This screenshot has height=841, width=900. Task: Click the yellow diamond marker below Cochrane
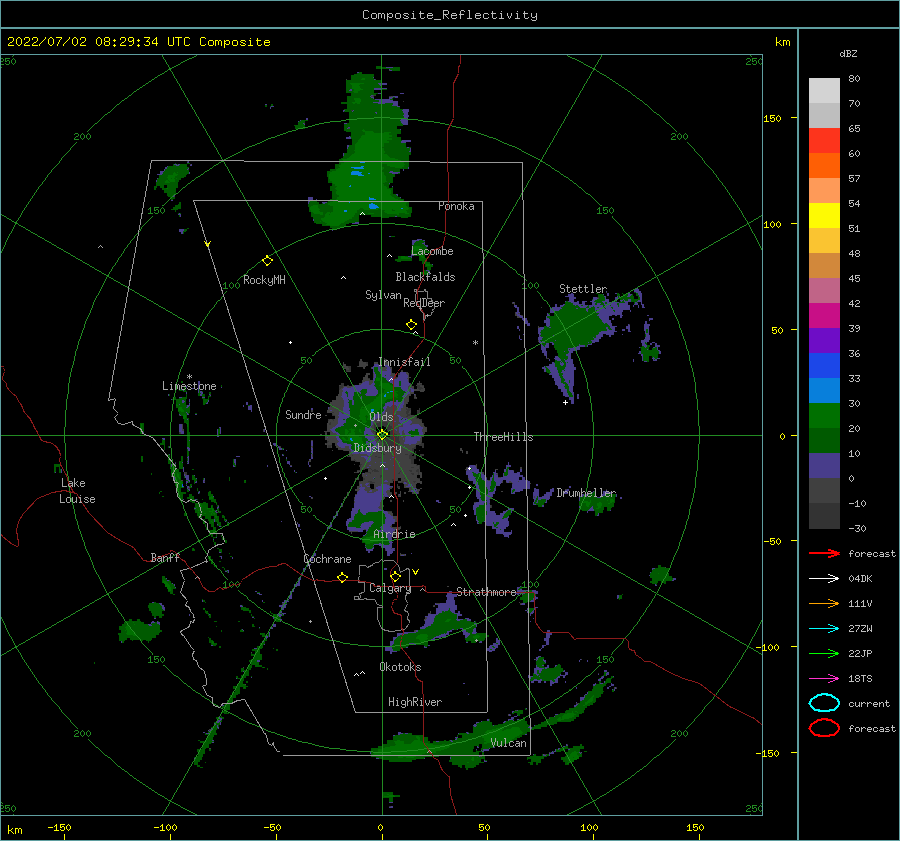[x=342, y=577]
